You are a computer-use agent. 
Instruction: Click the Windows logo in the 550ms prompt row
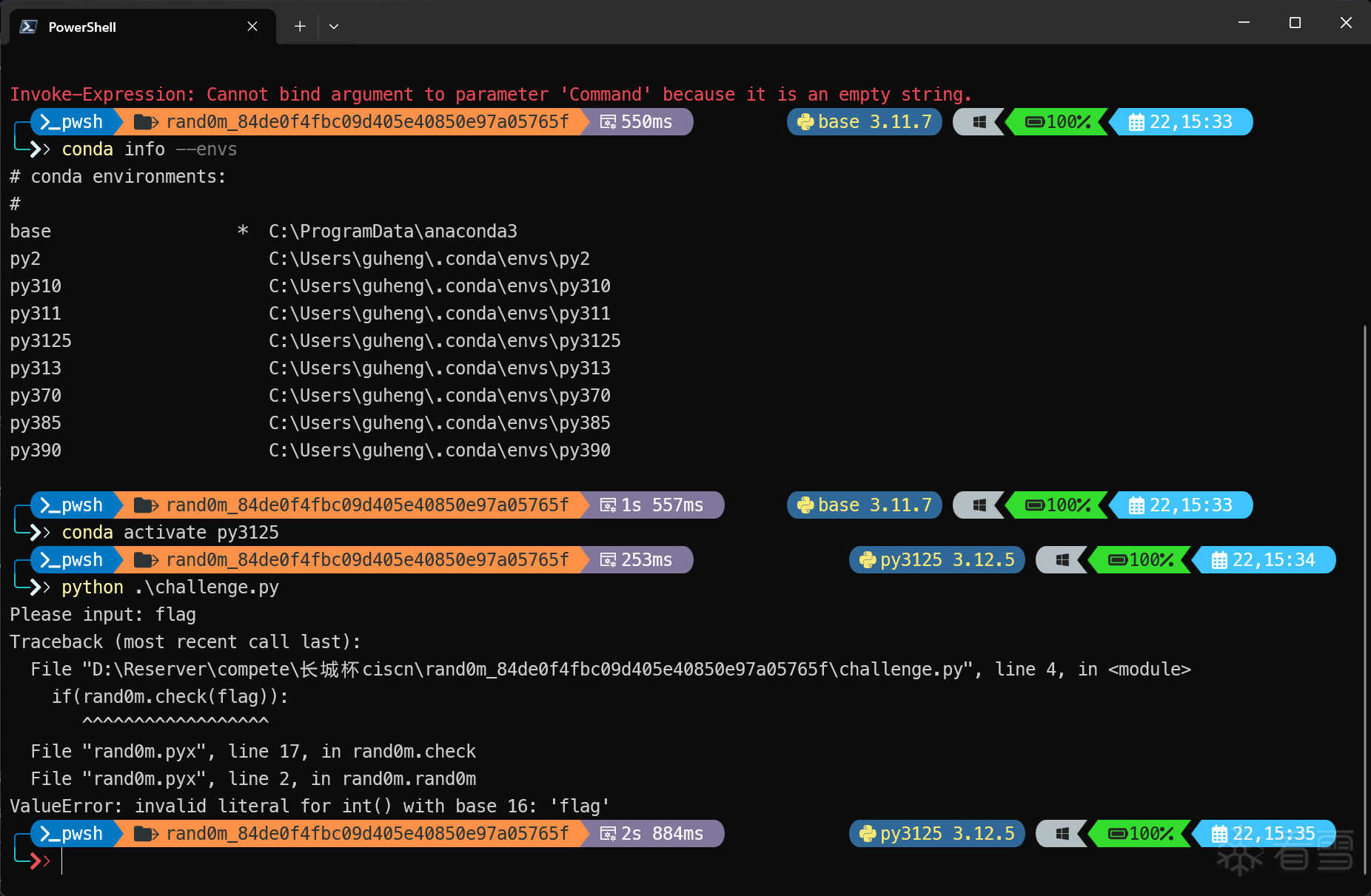click(979, 122)
